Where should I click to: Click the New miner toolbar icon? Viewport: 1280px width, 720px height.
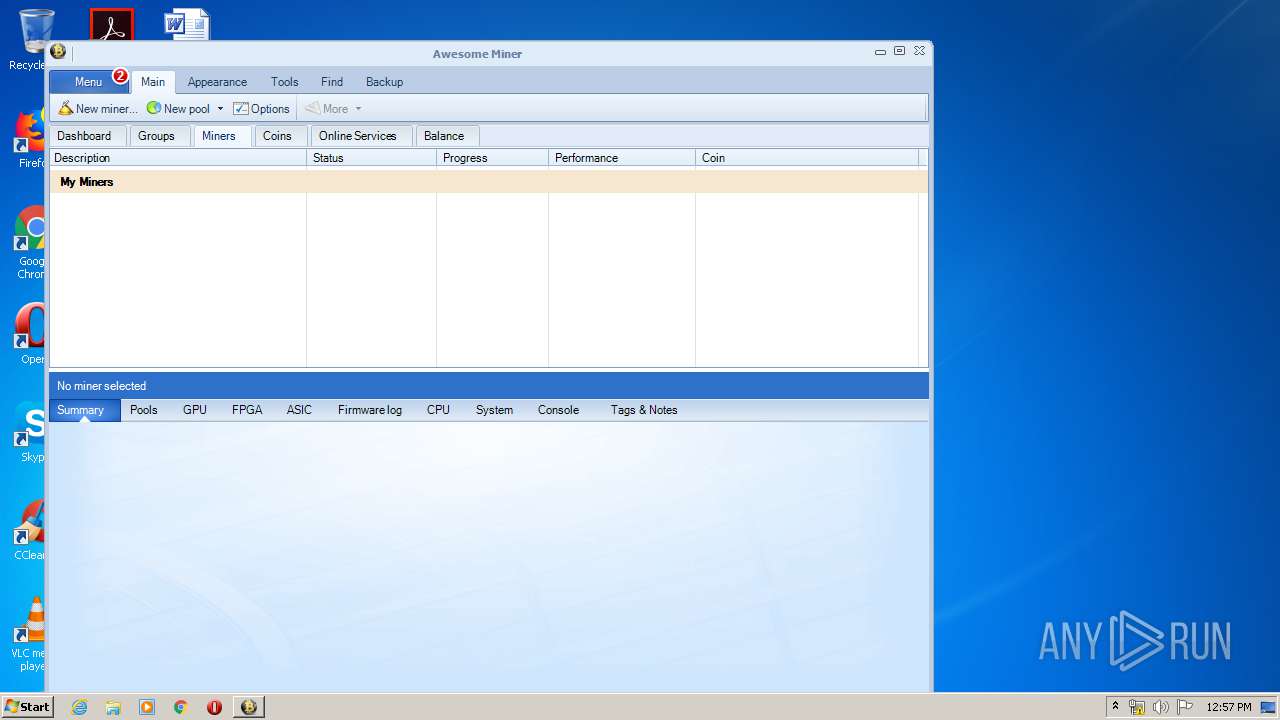coord(66,108)
